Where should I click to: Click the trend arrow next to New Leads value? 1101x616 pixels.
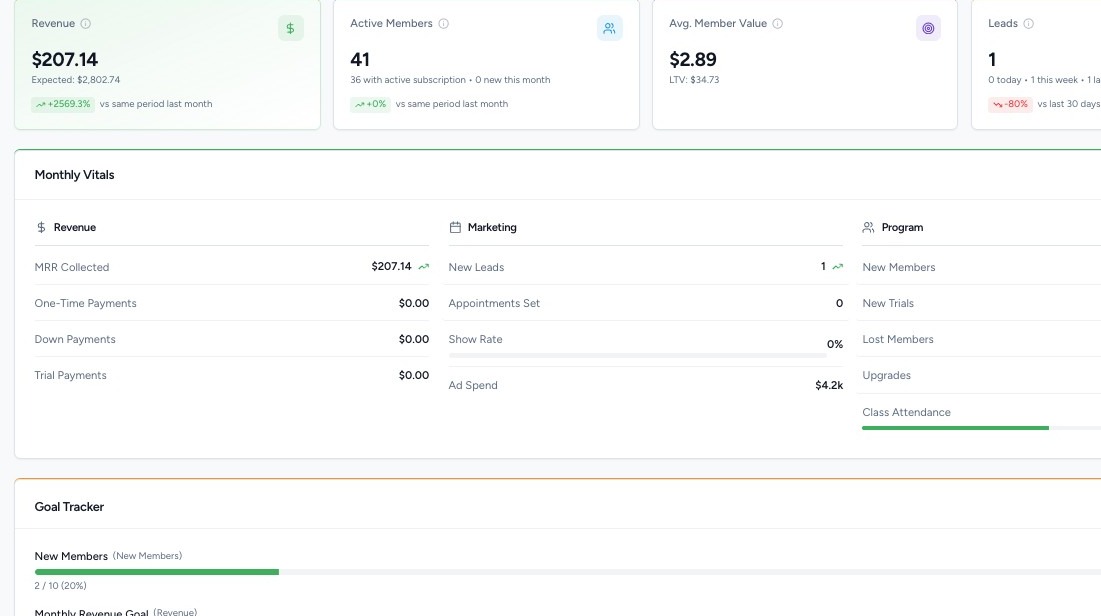[x=838, y=267]
